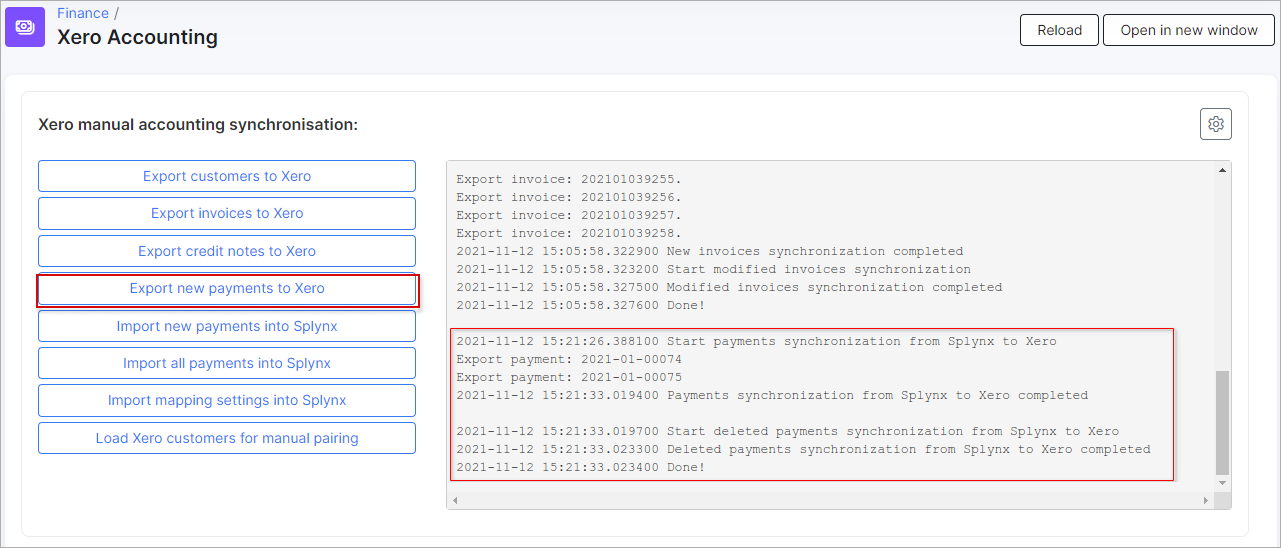Viewport: 1281px width, 548px height.
Task: Choose Import mapping settings into Splynx
Action: (x=227, y=400)
